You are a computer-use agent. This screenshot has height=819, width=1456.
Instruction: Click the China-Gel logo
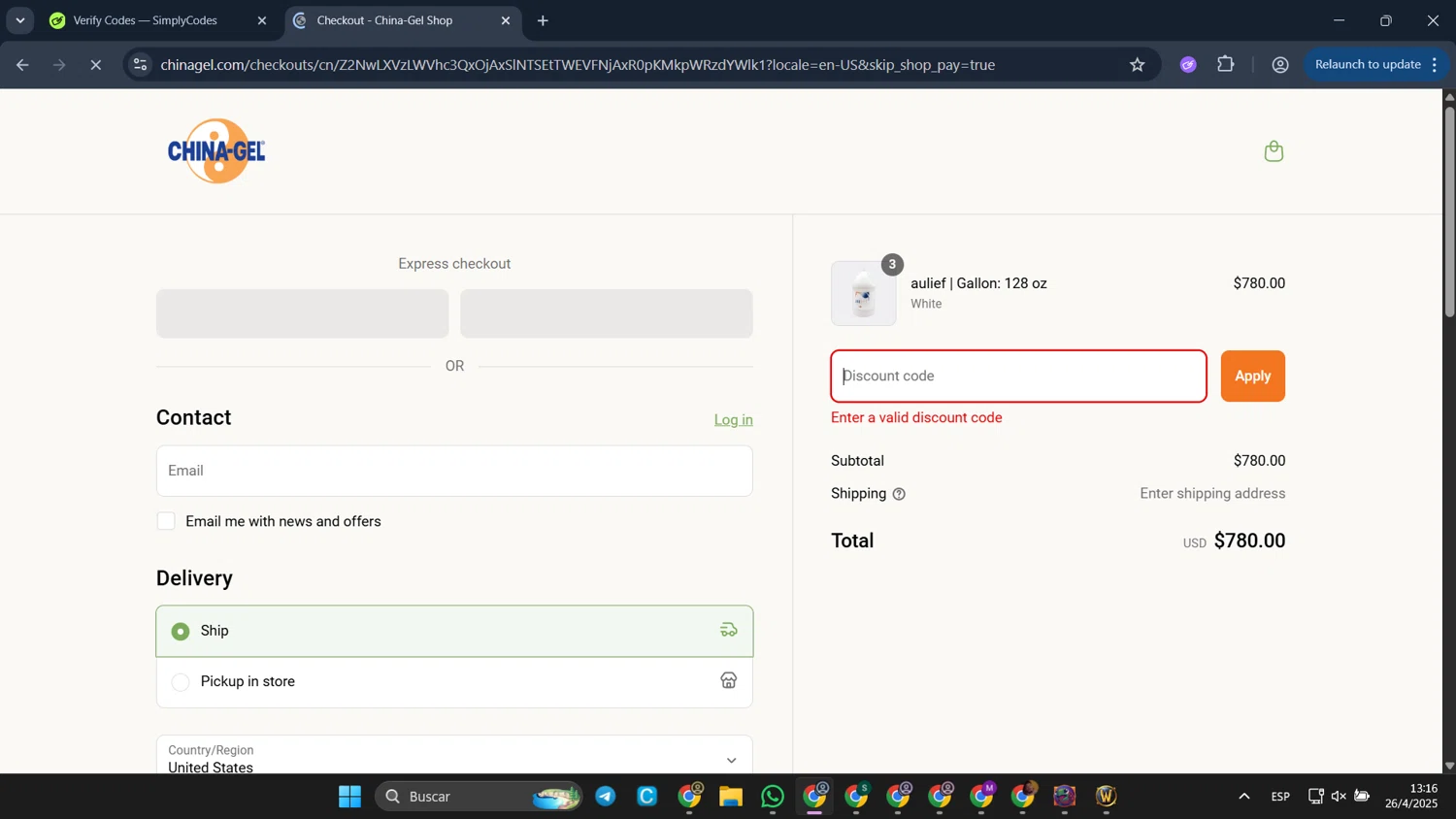[x=216, y=151]
